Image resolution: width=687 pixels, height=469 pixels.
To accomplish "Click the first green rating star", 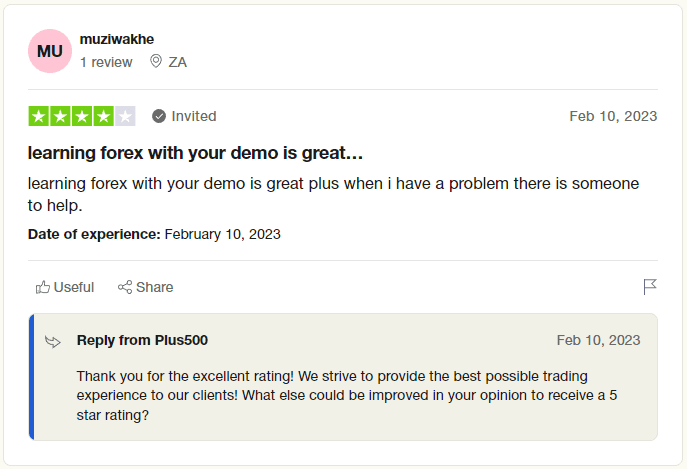I will (39, 116).
